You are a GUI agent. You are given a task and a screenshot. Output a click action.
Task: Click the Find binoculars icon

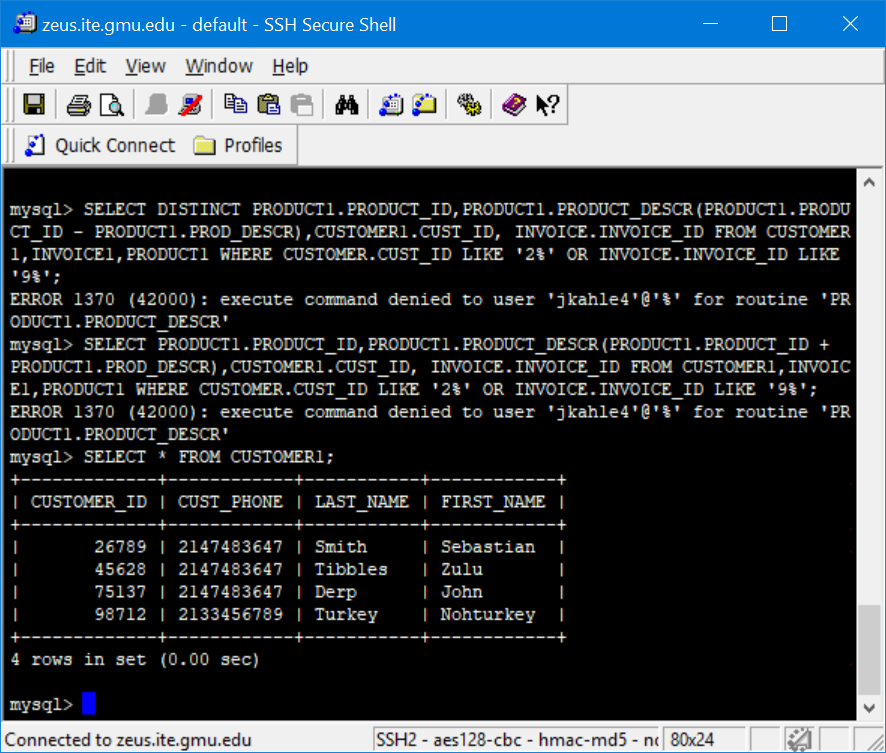(346, 105)
